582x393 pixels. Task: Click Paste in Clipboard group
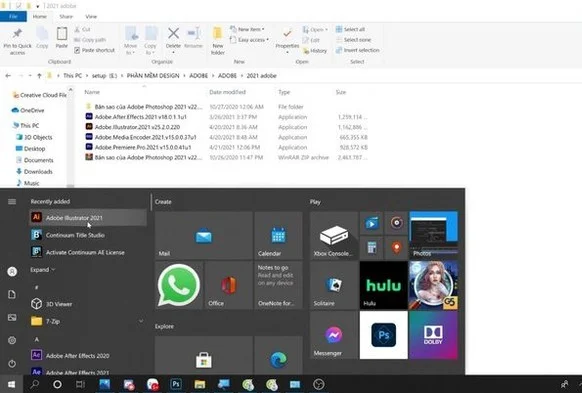[62, 37]
